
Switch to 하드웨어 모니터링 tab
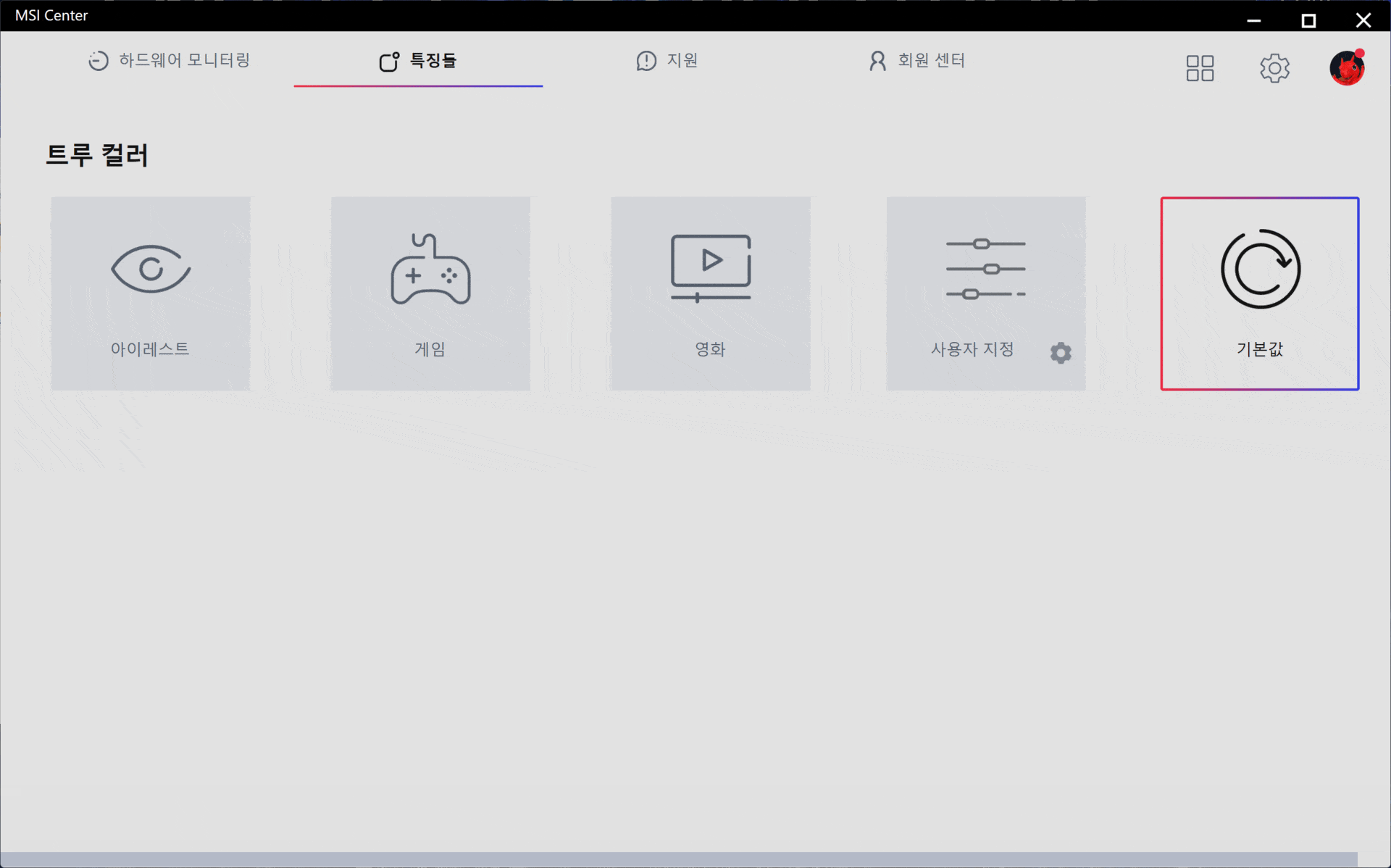[x=170, y=60]
